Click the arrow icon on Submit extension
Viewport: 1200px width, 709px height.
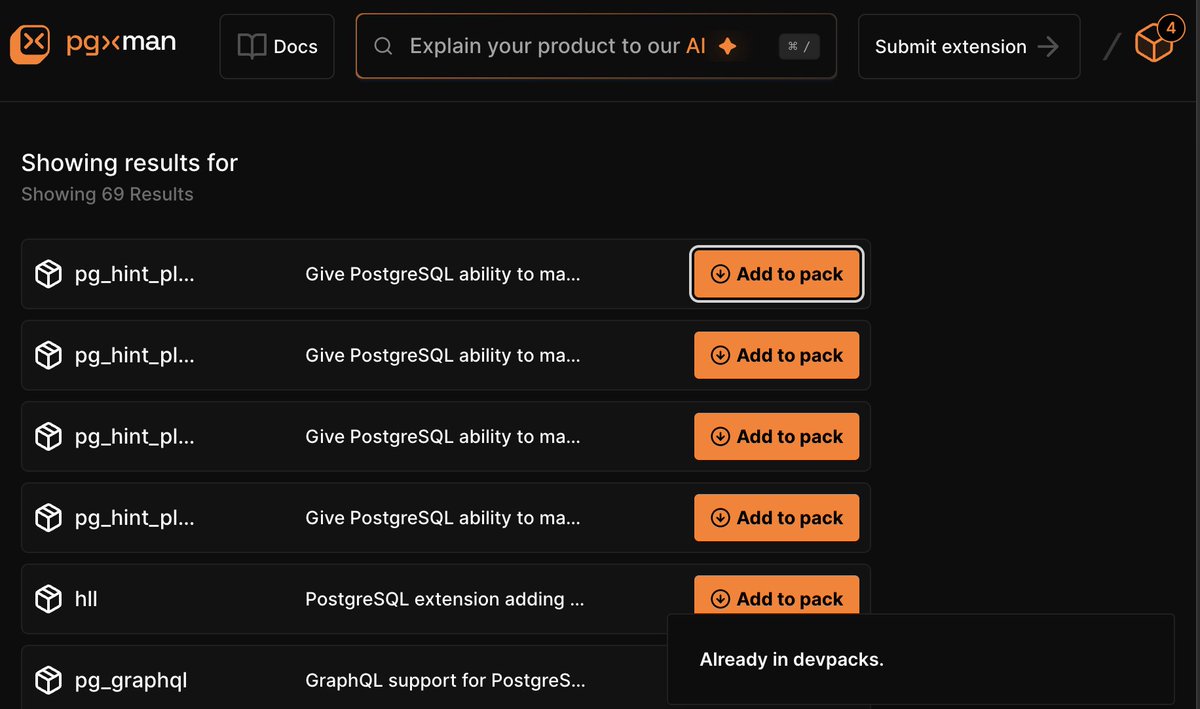tap(1048, 46)
